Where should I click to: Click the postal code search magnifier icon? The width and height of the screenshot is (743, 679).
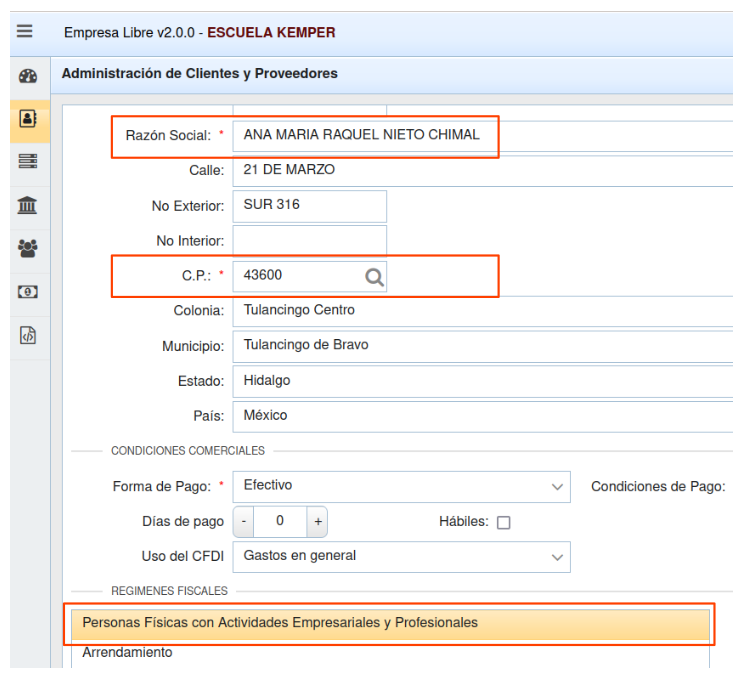tap(374, 277)
